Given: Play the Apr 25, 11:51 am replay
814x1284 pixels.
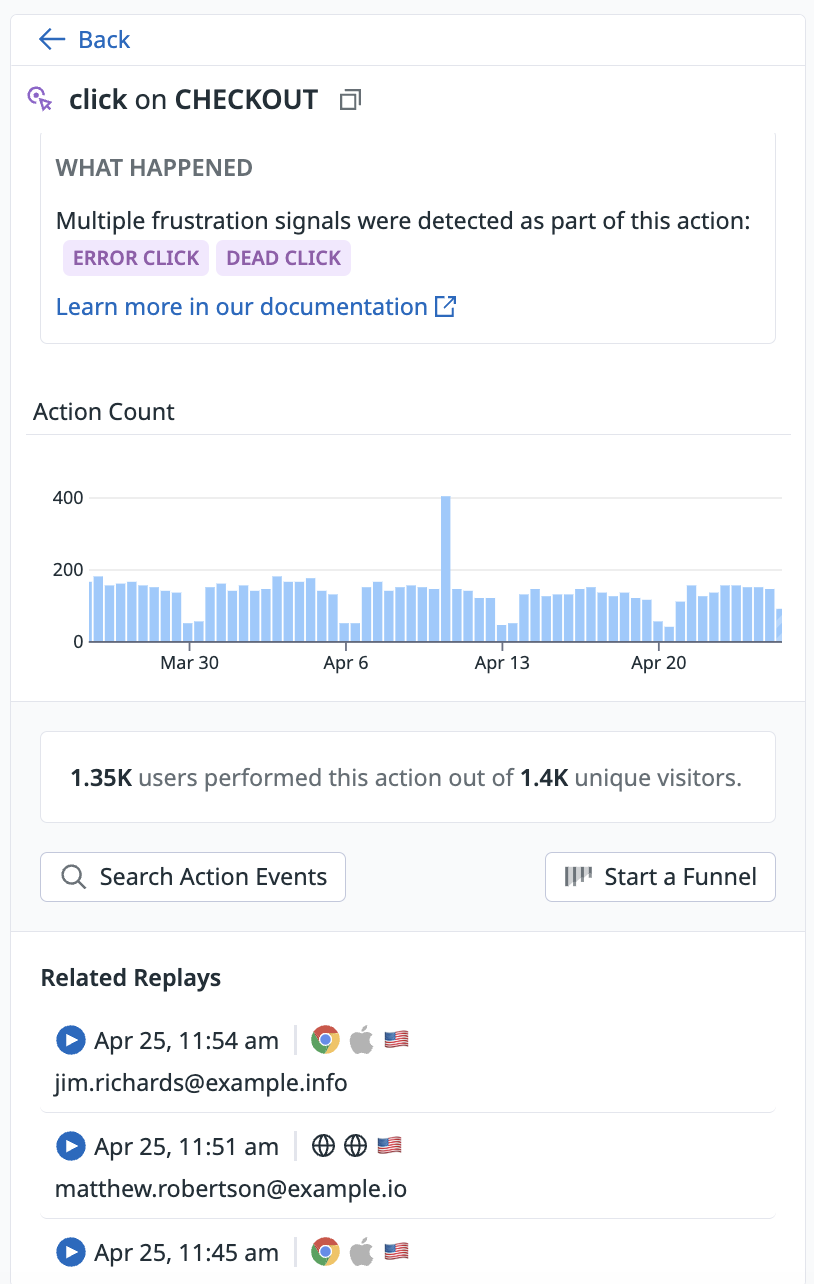Looking at the screenshot, I should 70,1146.
